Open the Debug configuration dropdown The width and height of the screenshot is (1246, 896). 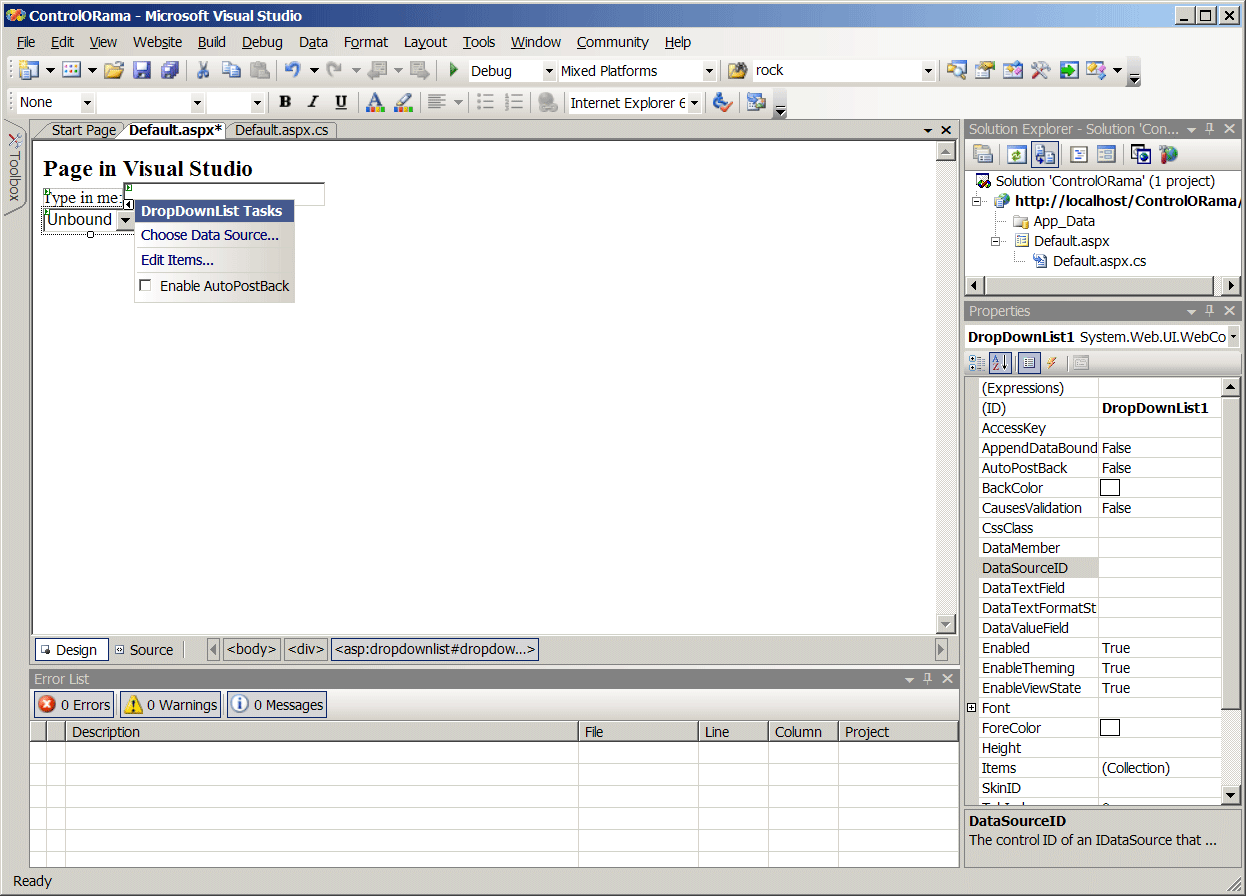[x=549, y=71]
